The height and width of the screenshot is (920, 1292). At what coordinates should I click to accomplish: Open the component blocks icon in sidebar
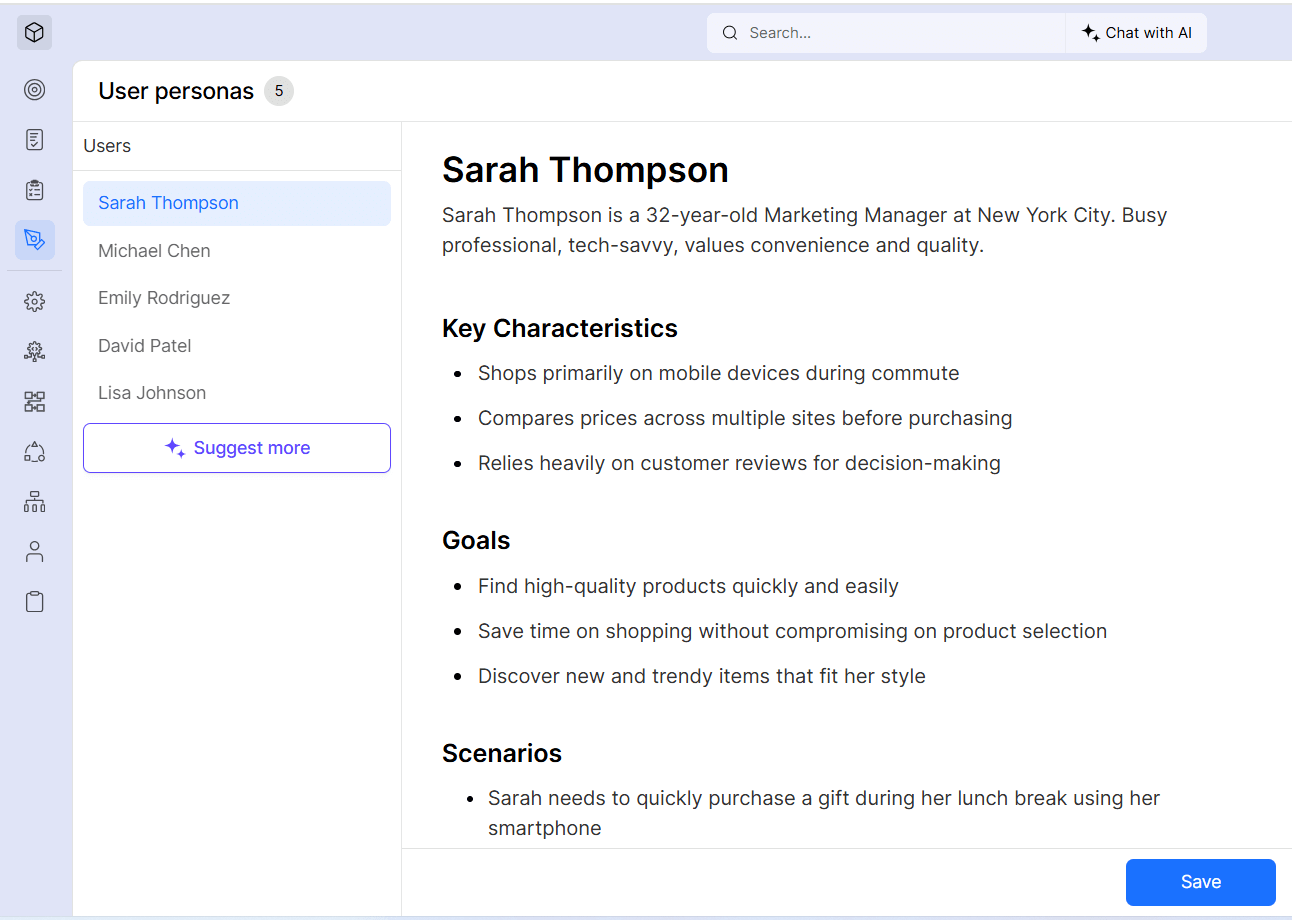click(35, 401)
